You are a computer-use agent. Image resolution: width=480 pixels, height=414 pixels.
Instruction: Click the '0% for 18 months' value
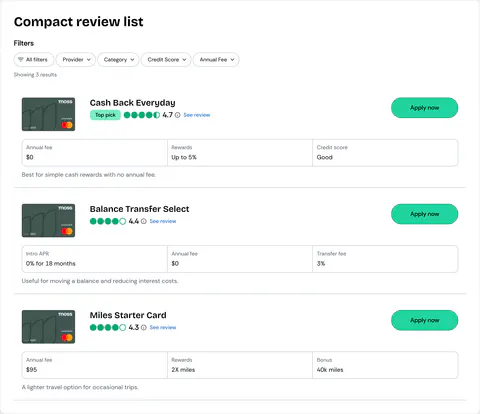[51, 264]
